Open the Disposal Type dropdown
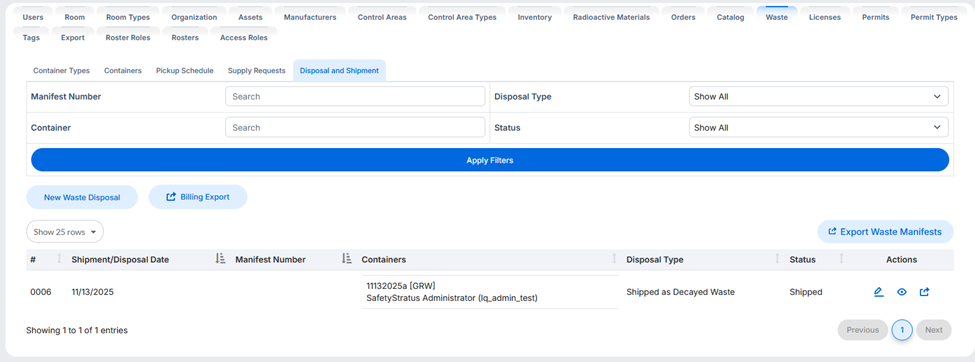975x362 pixels. click(818, 96)
